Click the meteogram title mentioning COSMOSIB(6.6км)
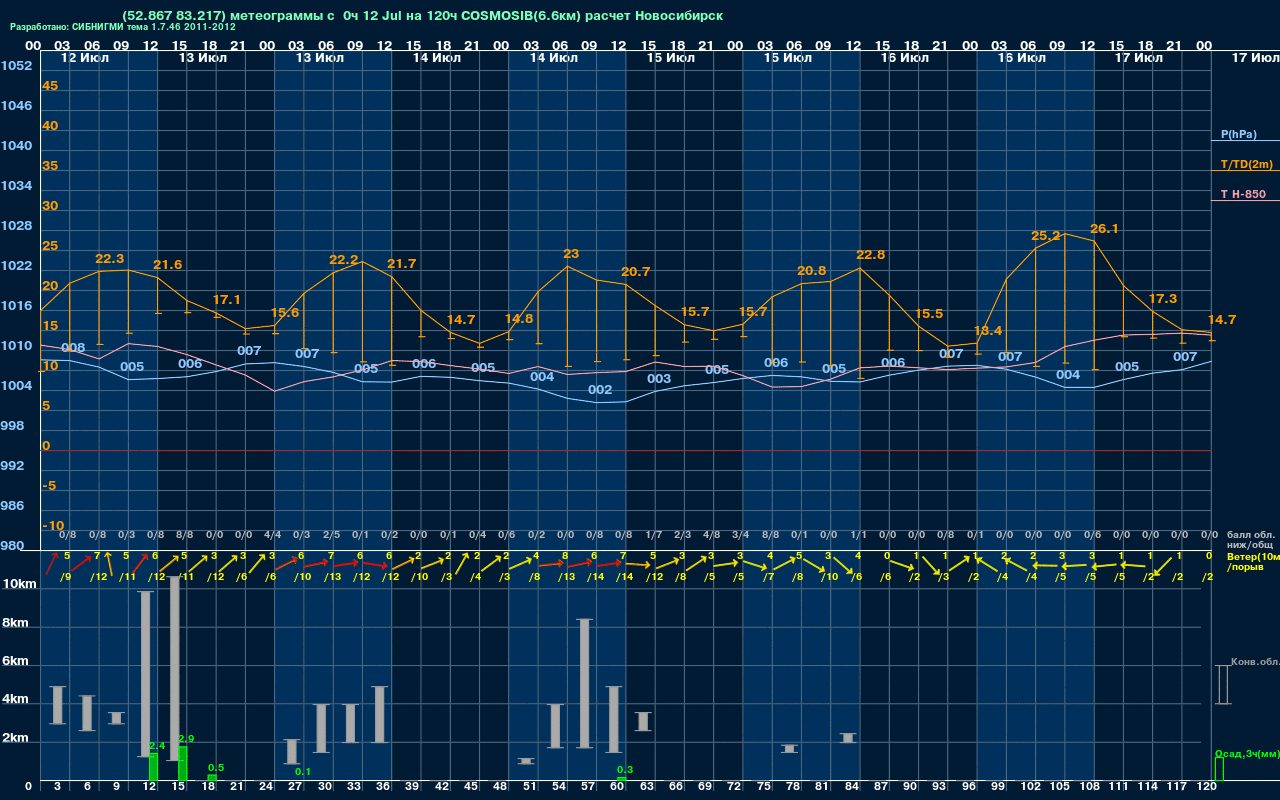Viewport: 1280px width, 800px height. 422,15
